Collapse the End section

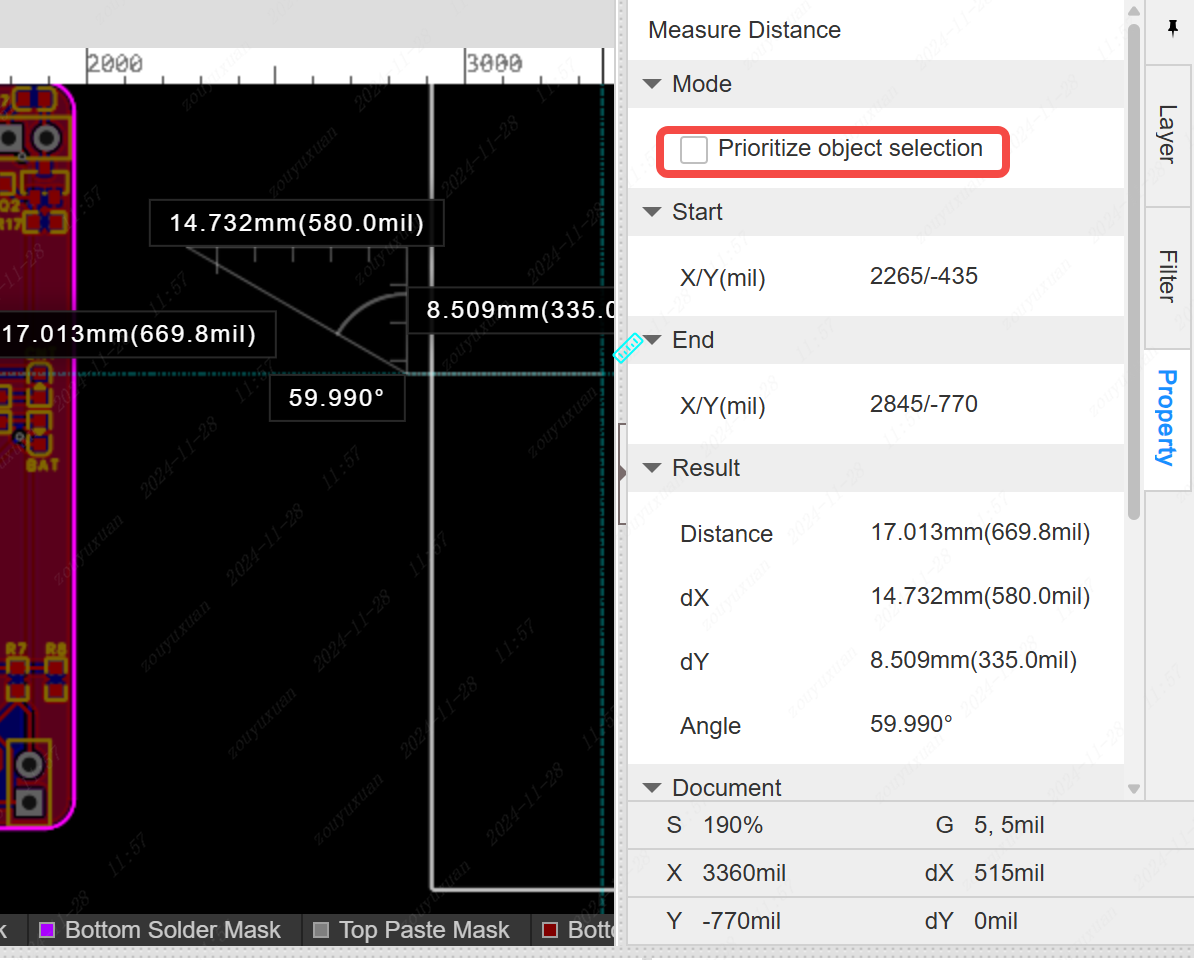(653, 340)
